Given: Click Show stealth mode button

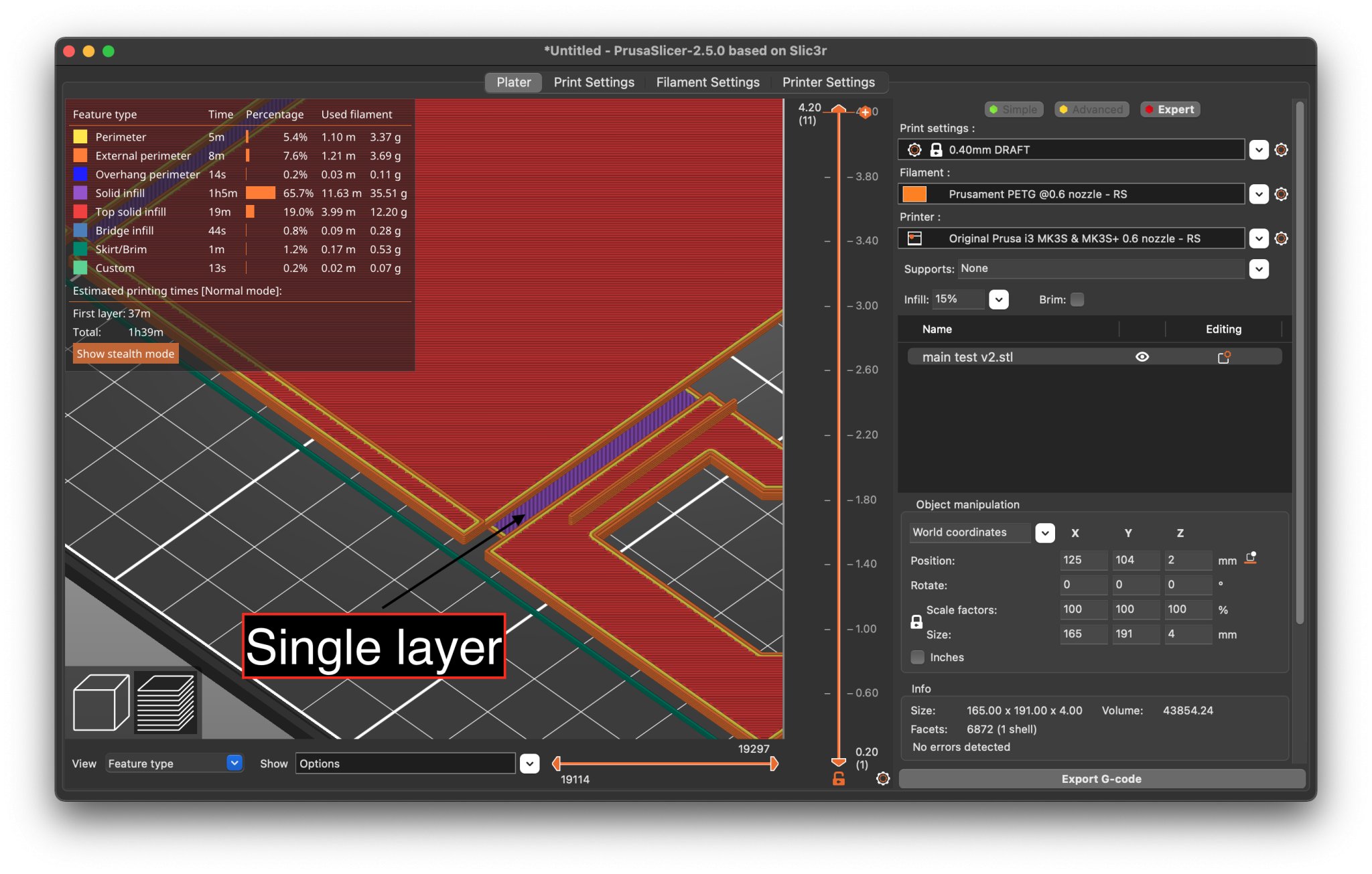Looking at the screenshot, I should [125, 354].
